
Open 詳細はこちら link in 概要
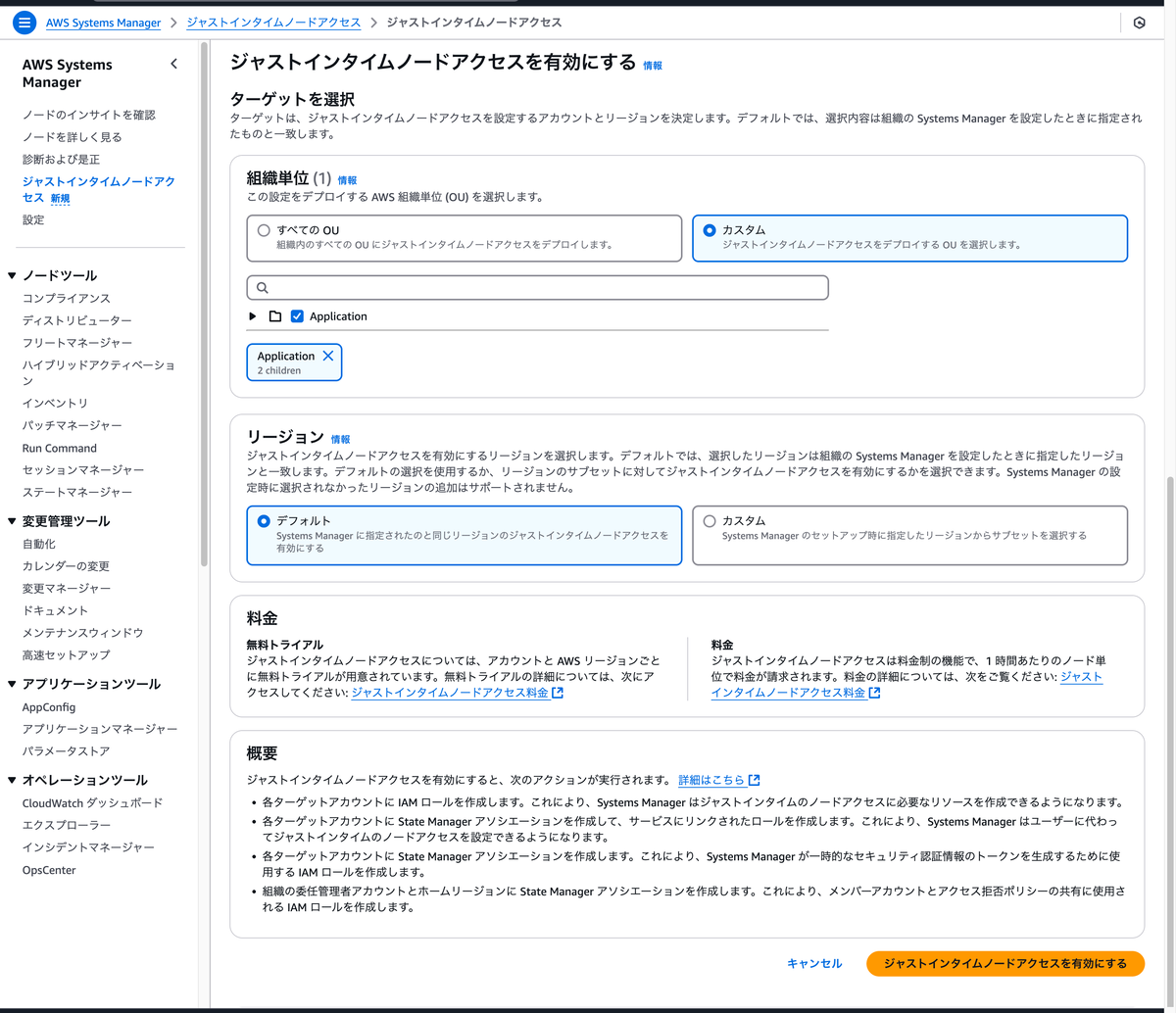pyautogui.click(x=711, y=780)
